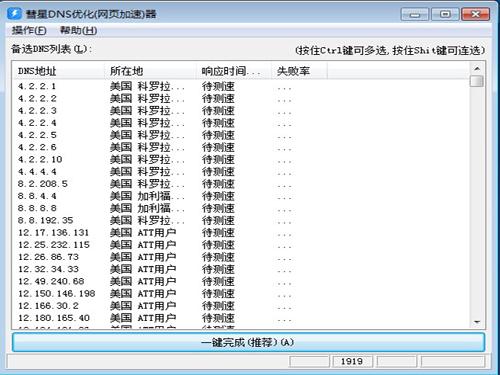
Task: Sort by 响应时间 column header
Action: 234,71
